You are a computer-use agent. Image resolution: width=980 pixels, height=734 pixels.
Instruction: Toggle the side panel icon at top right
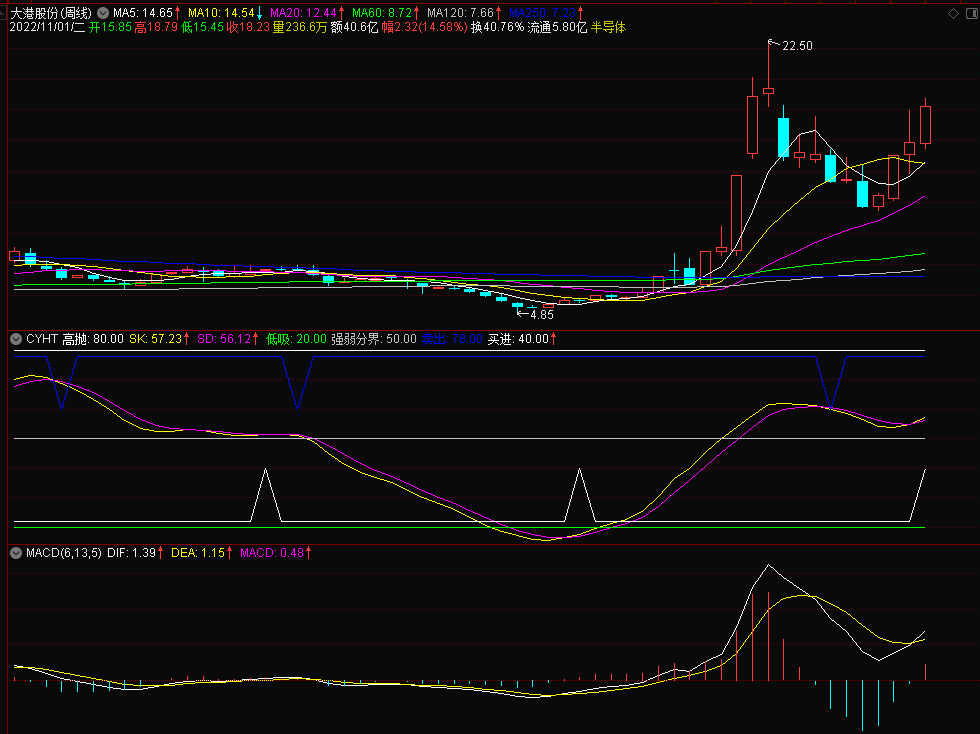[x=972, y=13]
